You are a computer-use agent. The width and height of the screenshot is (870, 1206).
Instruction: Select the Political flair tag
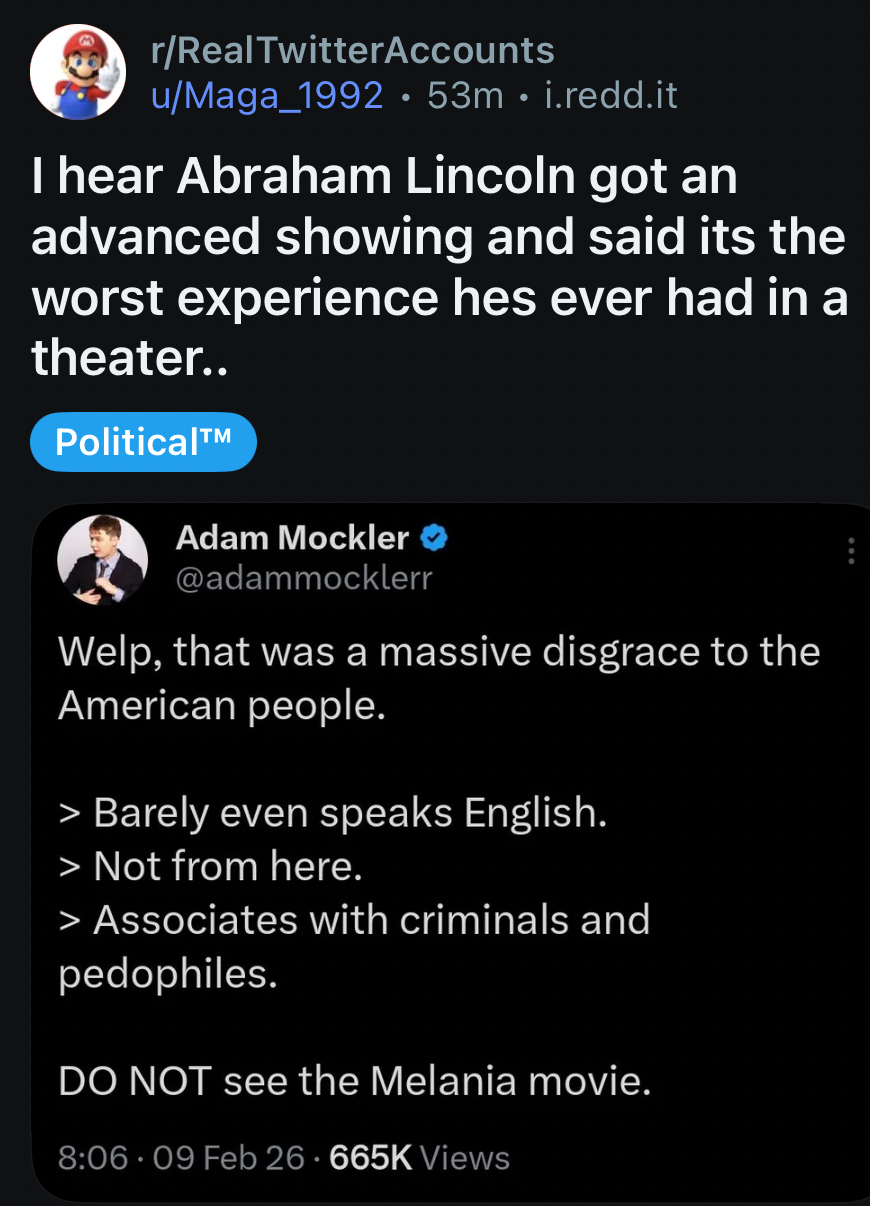pyautogui.click(x=143, y=442)
